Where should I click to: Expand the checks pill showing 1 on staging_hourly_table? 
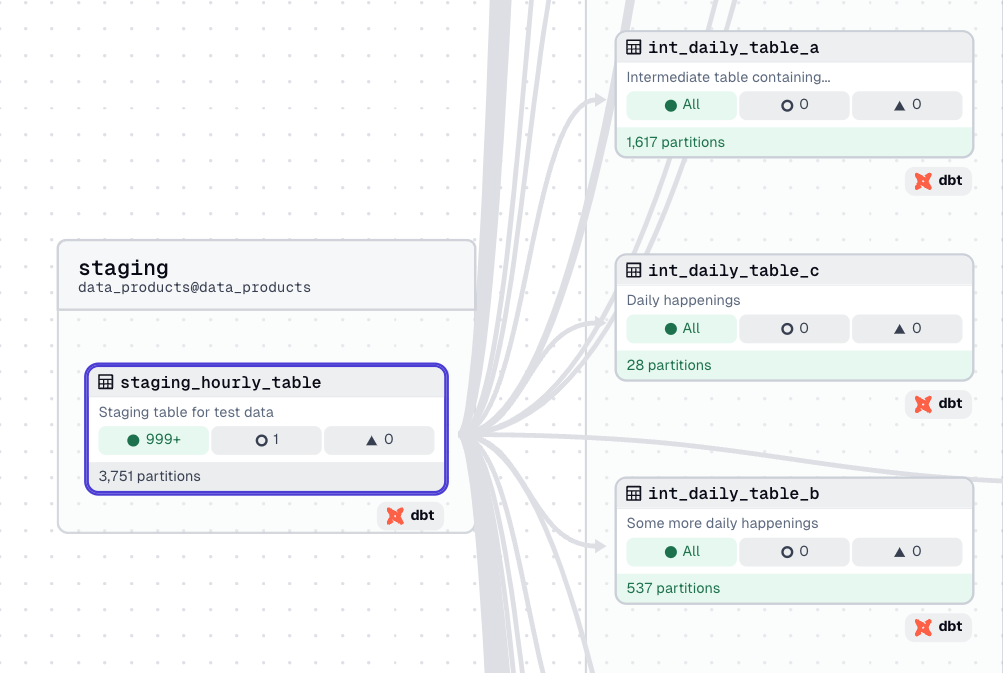click(266, 440)
